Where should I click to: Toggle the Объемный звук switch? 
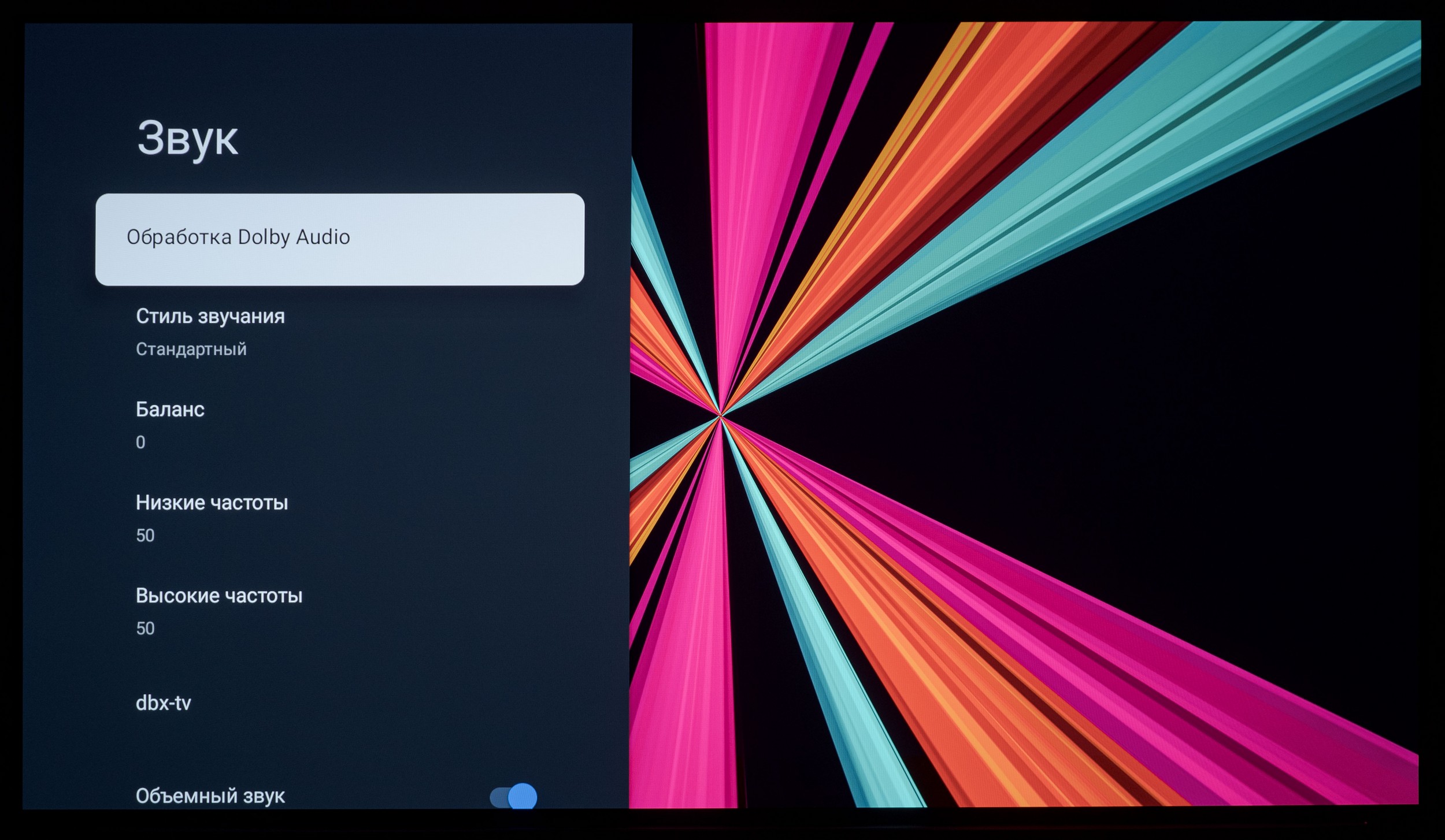(513, 797)
